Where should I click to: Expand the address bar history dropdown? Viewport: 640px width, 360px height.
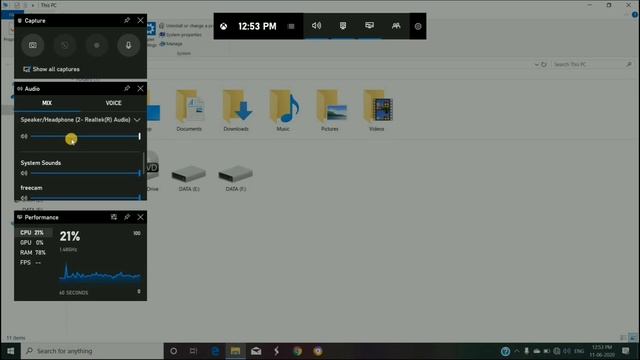tap(536, 64)
